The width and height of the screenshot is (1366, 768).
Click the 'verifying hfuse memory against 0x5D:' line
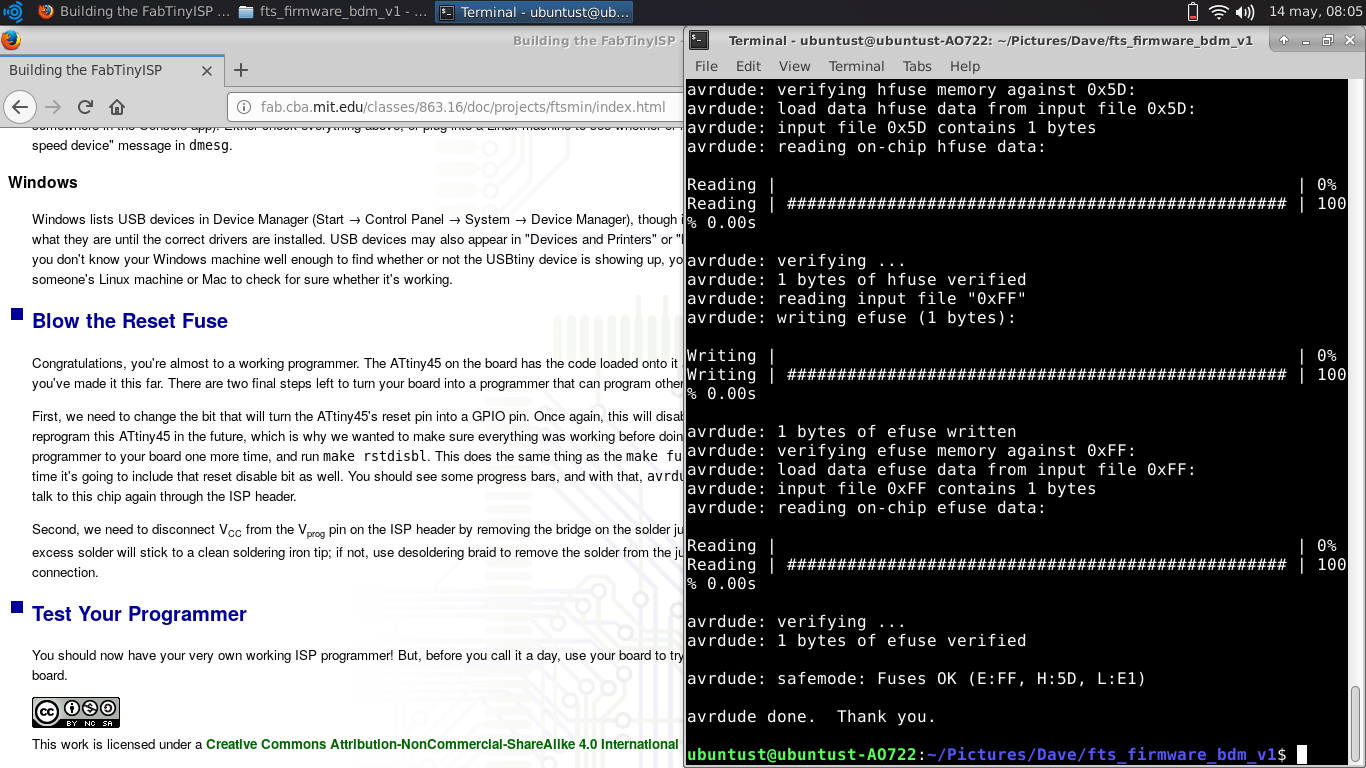pyautogui.click(x=911, y=89)
